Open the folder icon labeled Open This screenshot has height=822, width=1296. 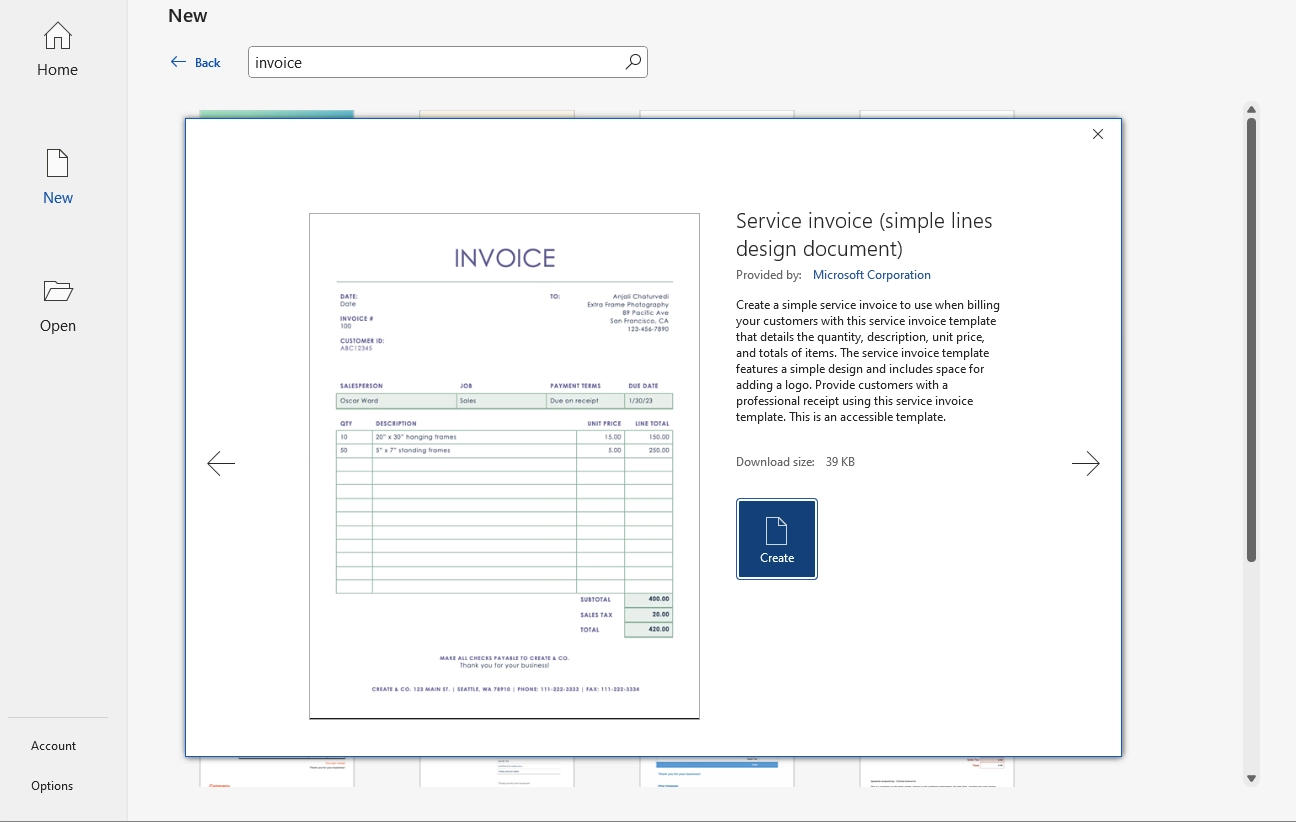coord(57,292)
